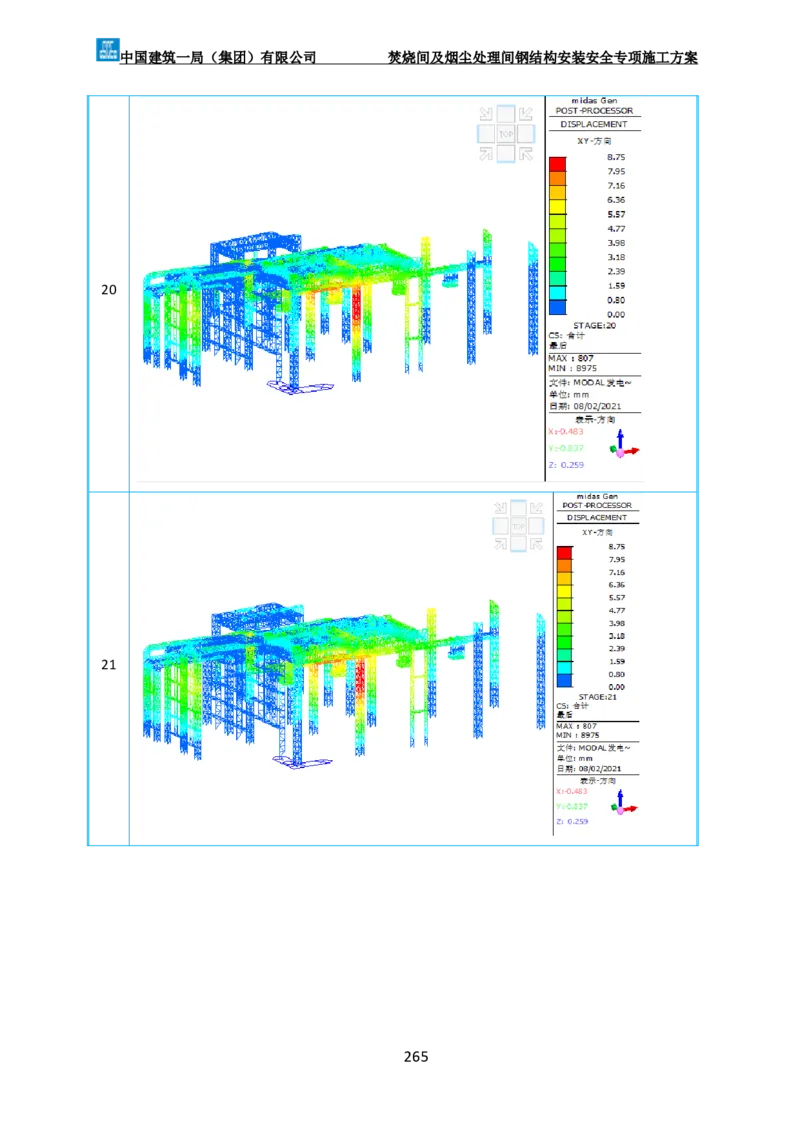The image size is (800, 1132).
Task: Click the TOP face of the upper plot's view cube
Action: [505, 134]
